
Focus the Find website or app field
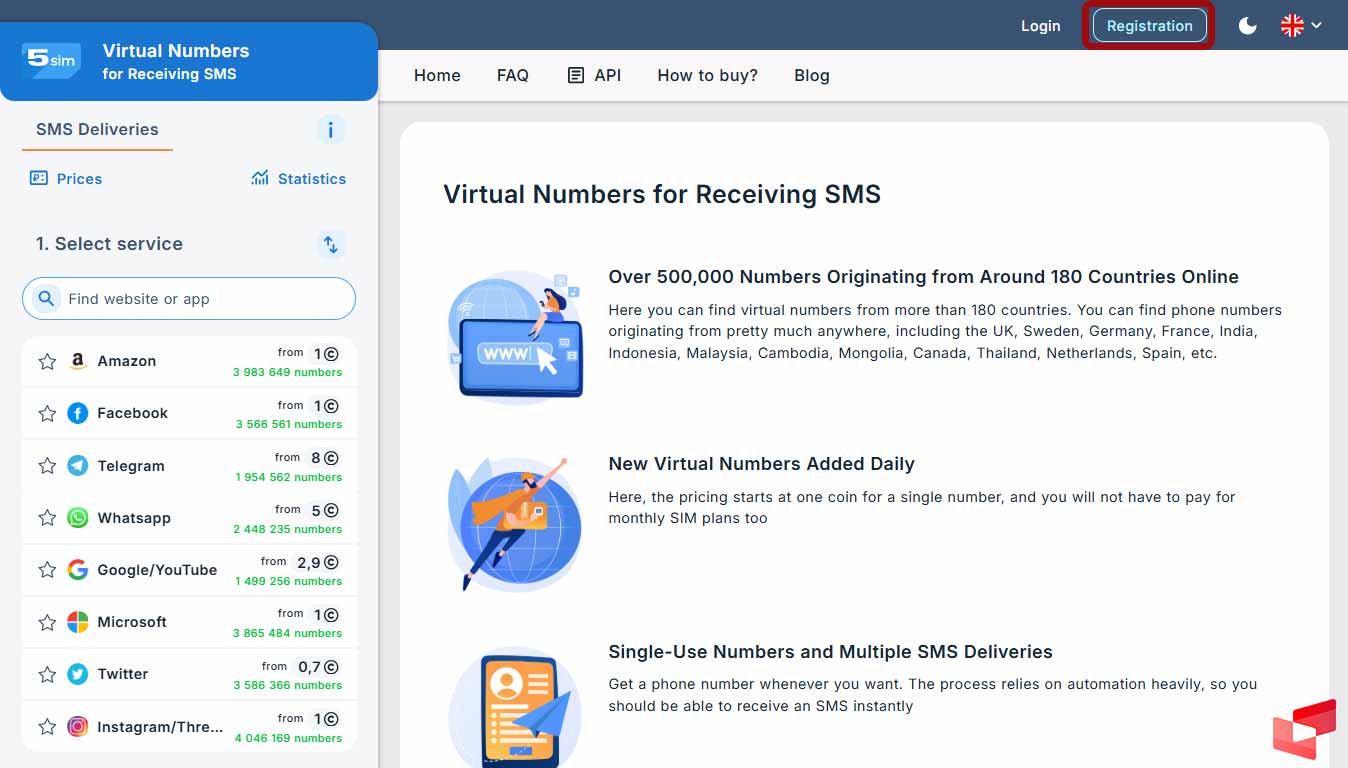point(200,299)
